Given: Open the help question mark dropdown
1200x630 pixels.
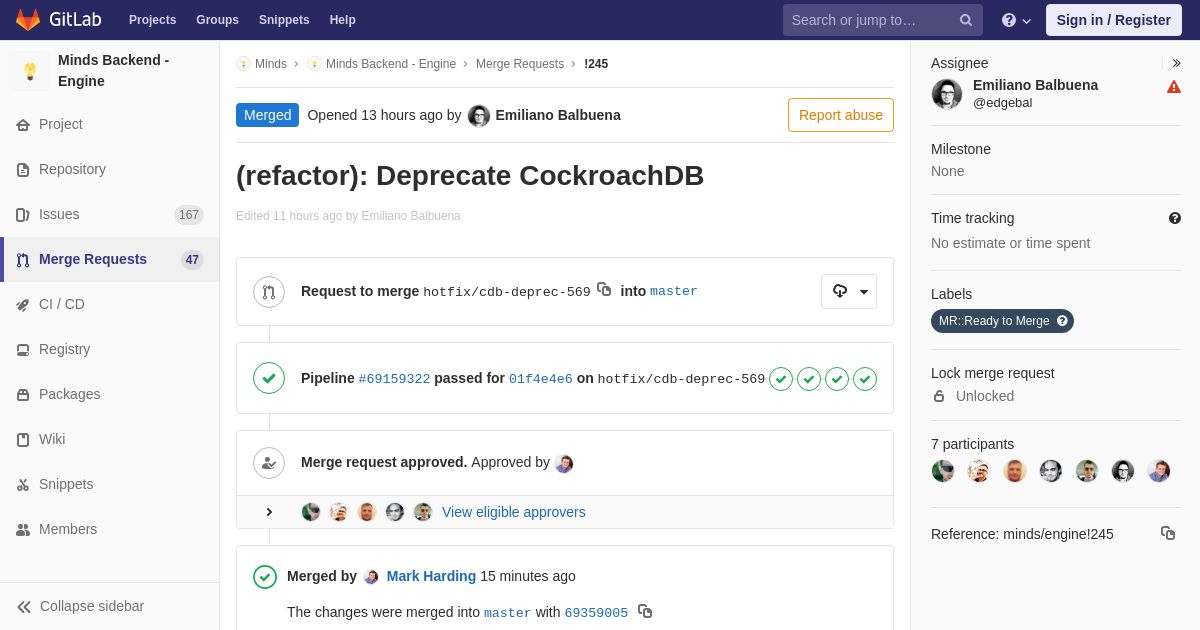Looking at the screenshot, I should point(1016,20).
